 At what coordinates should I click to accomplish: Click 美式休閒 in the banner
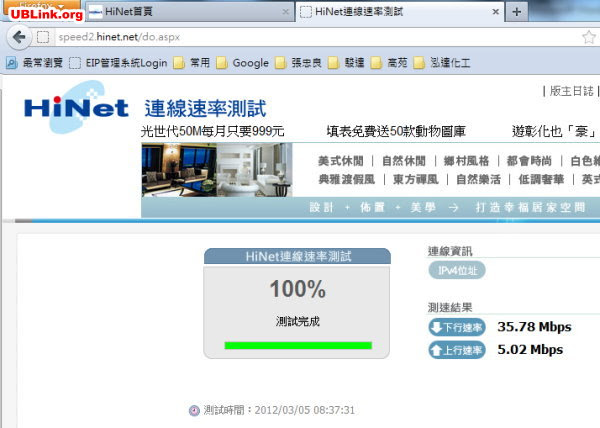[x=341, y=161]
